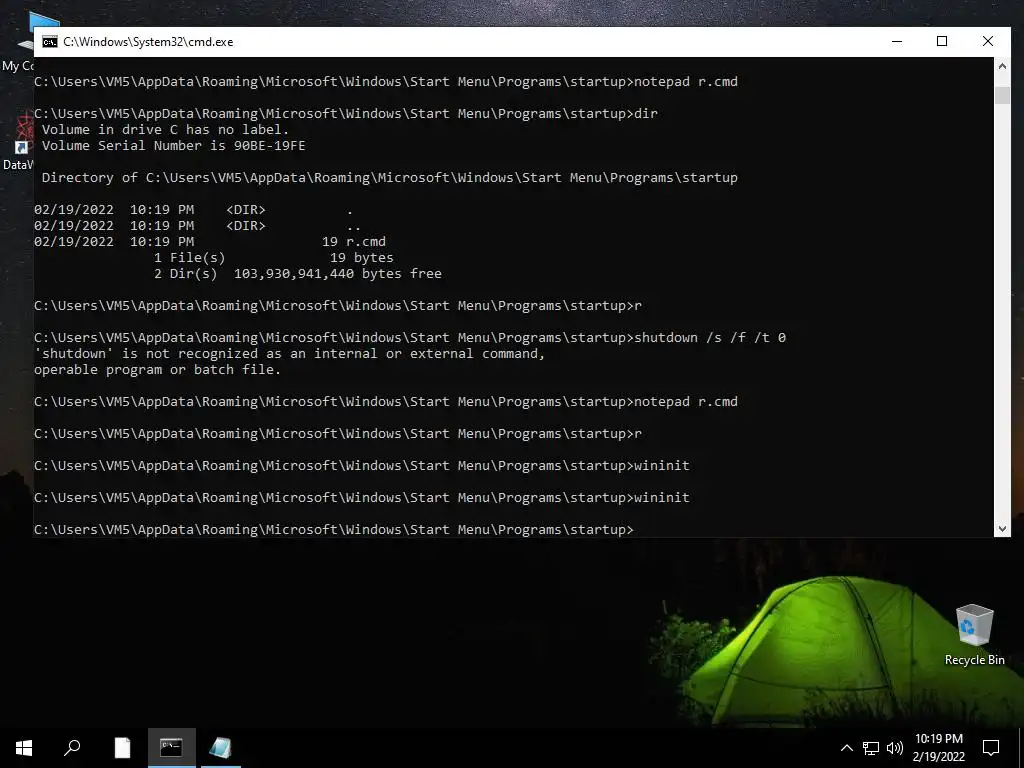This screenshot has height=768, width=1024.
Task: Click the console scrollbar down arrow
Action: tap(1002, 529)
